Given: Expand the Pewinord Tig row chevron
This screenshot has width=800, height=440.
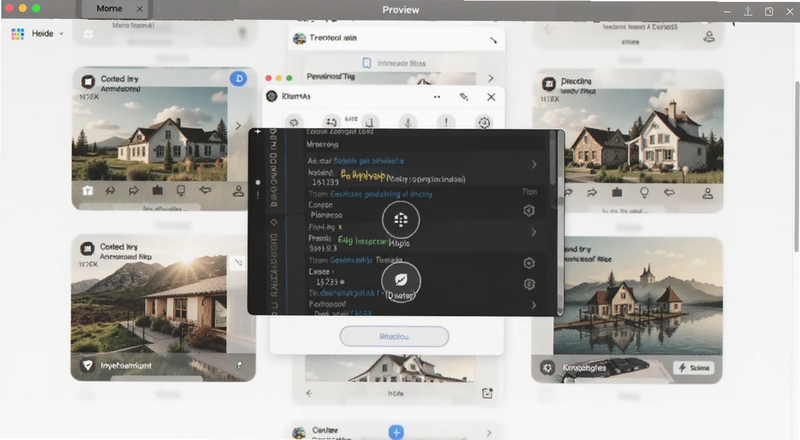Looking at the screenshot, I should 490,78.
